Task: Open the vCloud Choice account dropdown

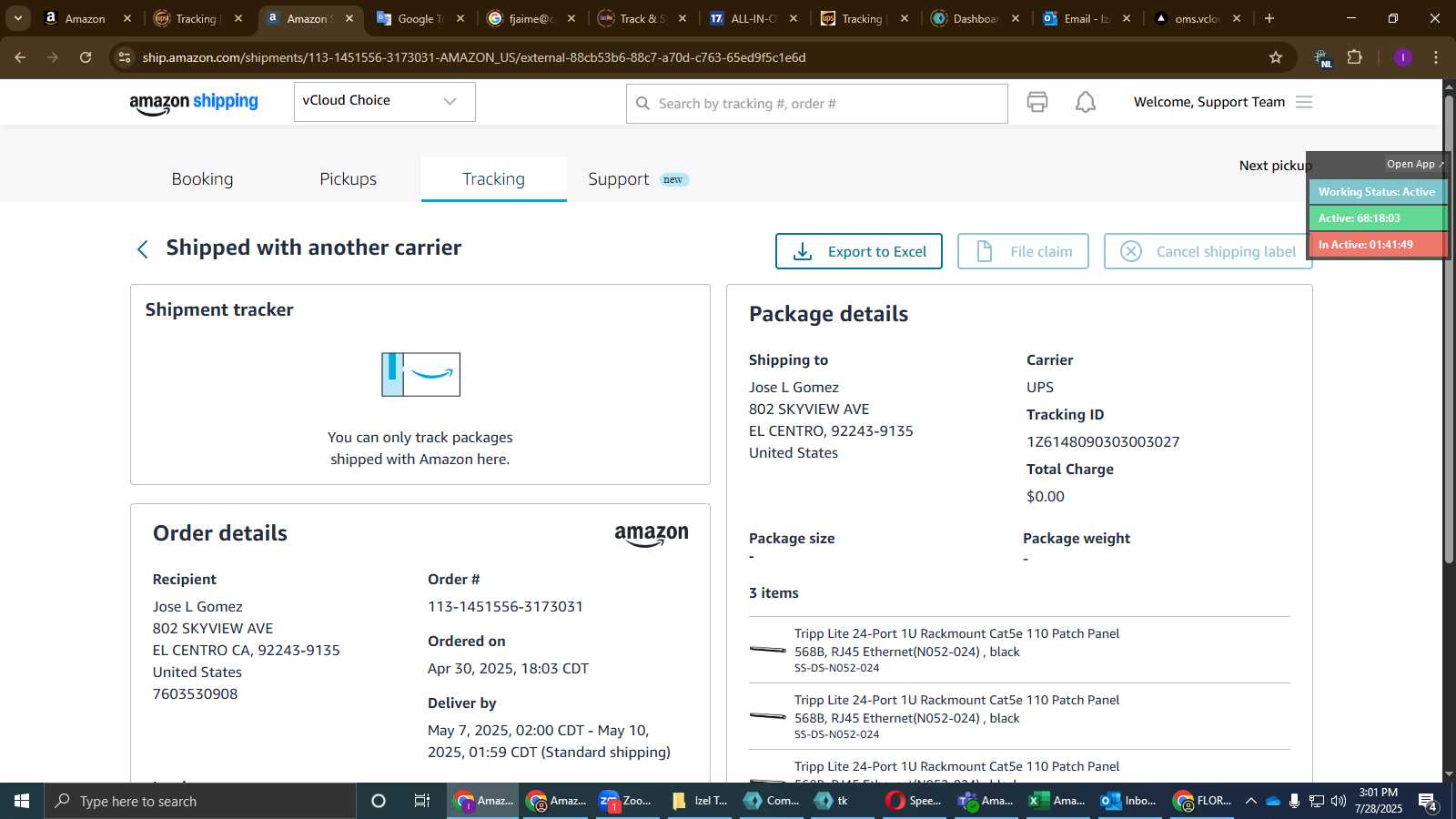Action: coord(384,101)
